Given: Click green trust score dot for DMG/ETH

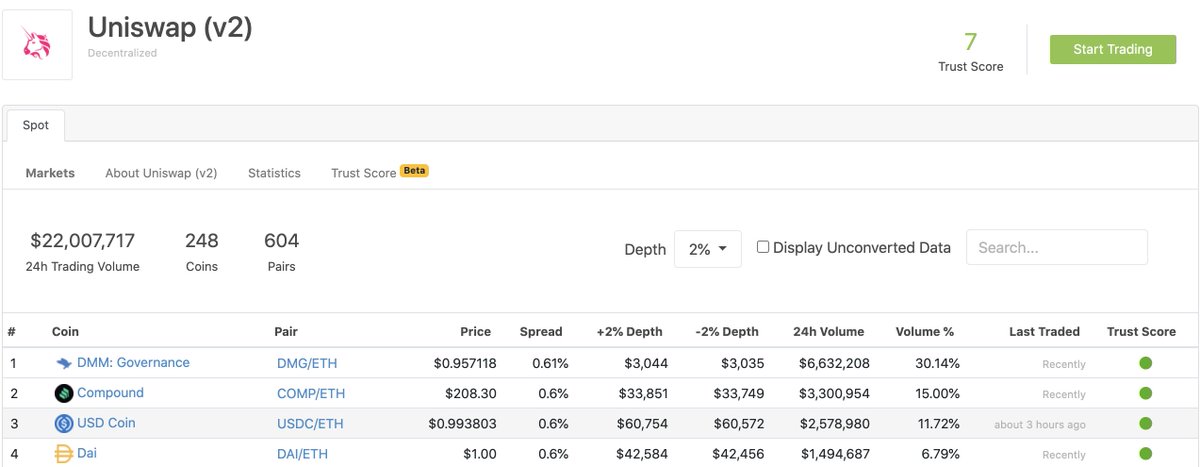Looking at the screenshot, I should (1146, 363).
